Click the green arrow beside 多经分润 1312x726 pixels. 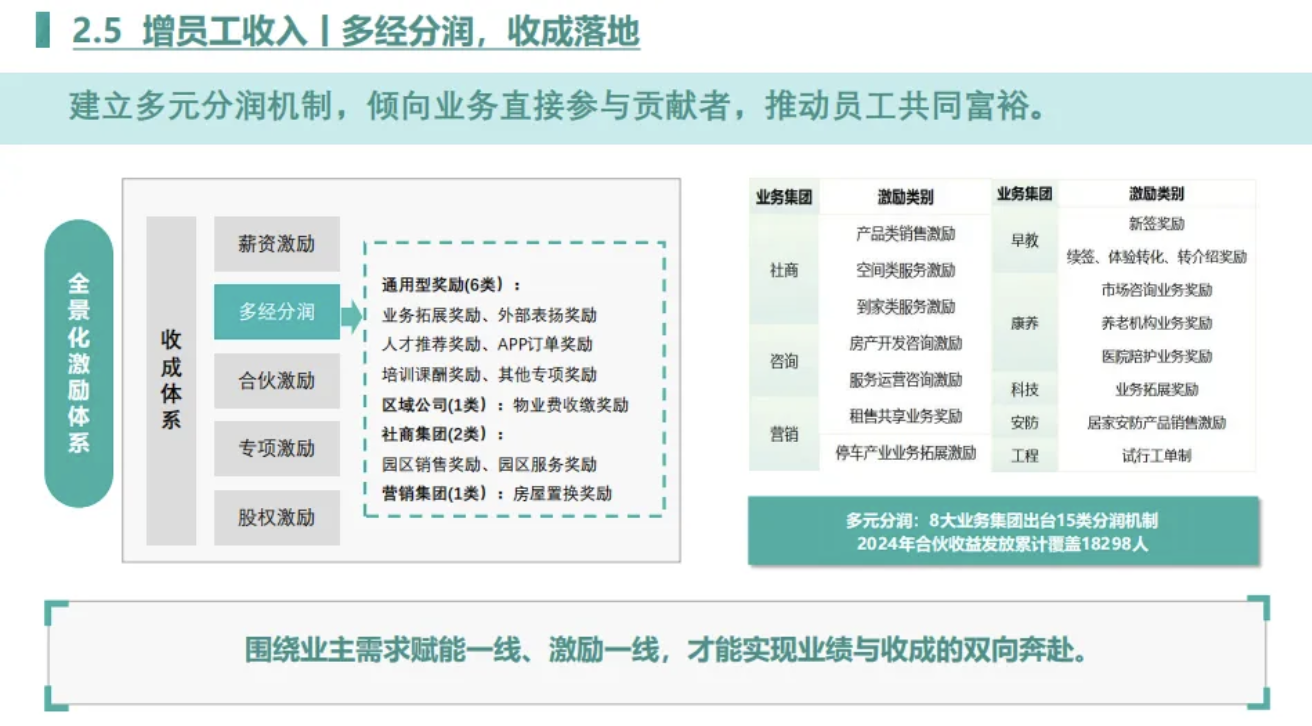pyautogui.click(x=352, y=317)
